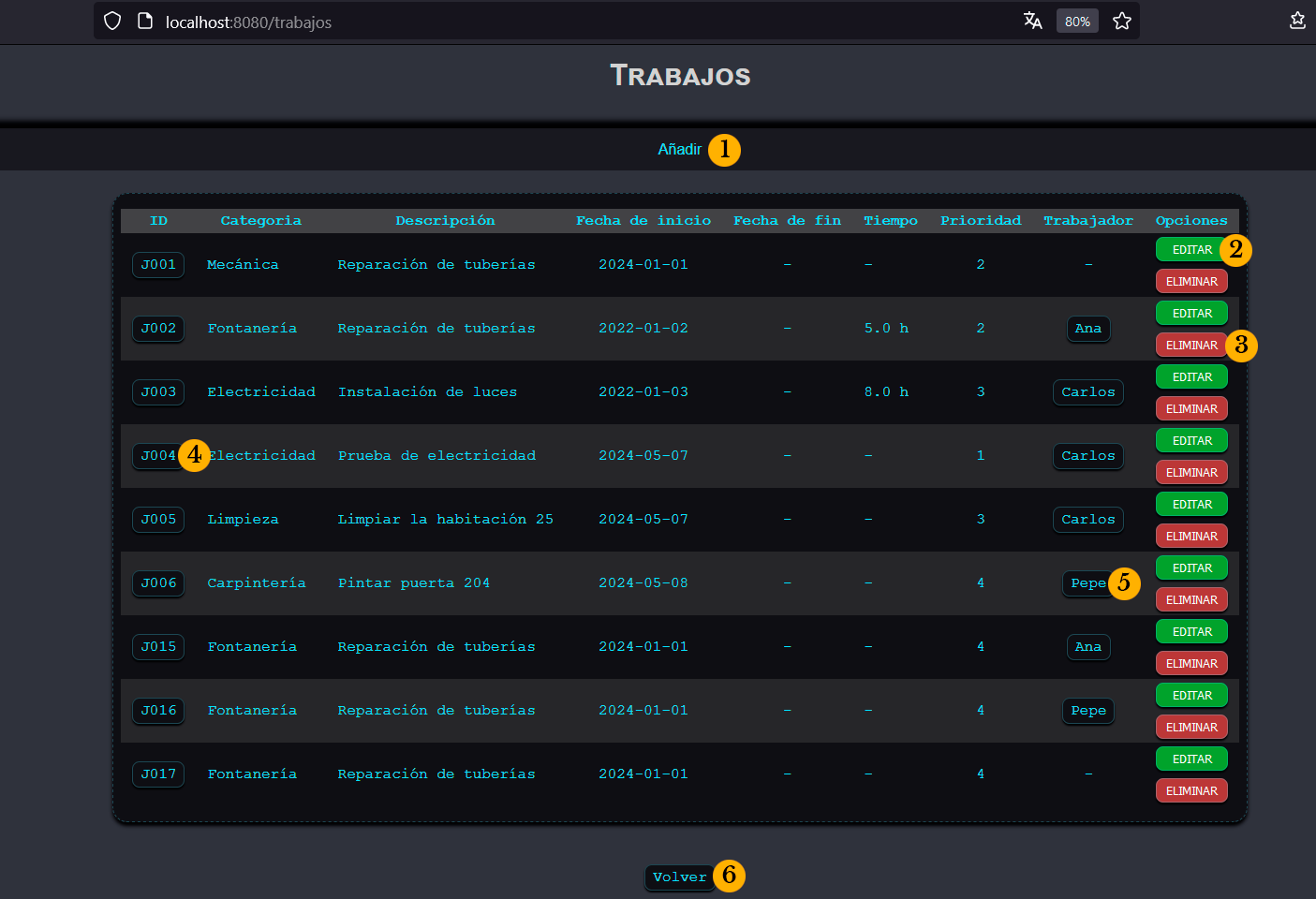
Task: Open the Añadir link
Action: click(680, 149)
